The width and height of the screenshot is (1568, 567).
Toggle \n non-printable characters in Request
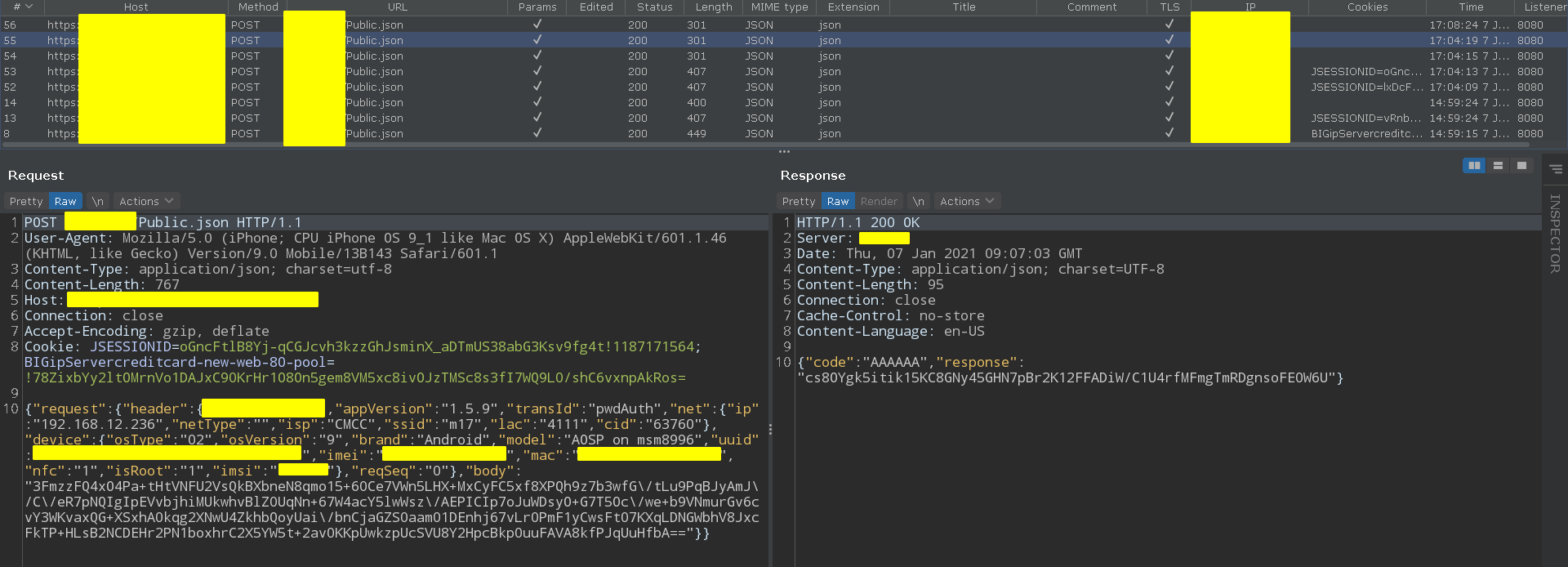[x=97, y=201]
